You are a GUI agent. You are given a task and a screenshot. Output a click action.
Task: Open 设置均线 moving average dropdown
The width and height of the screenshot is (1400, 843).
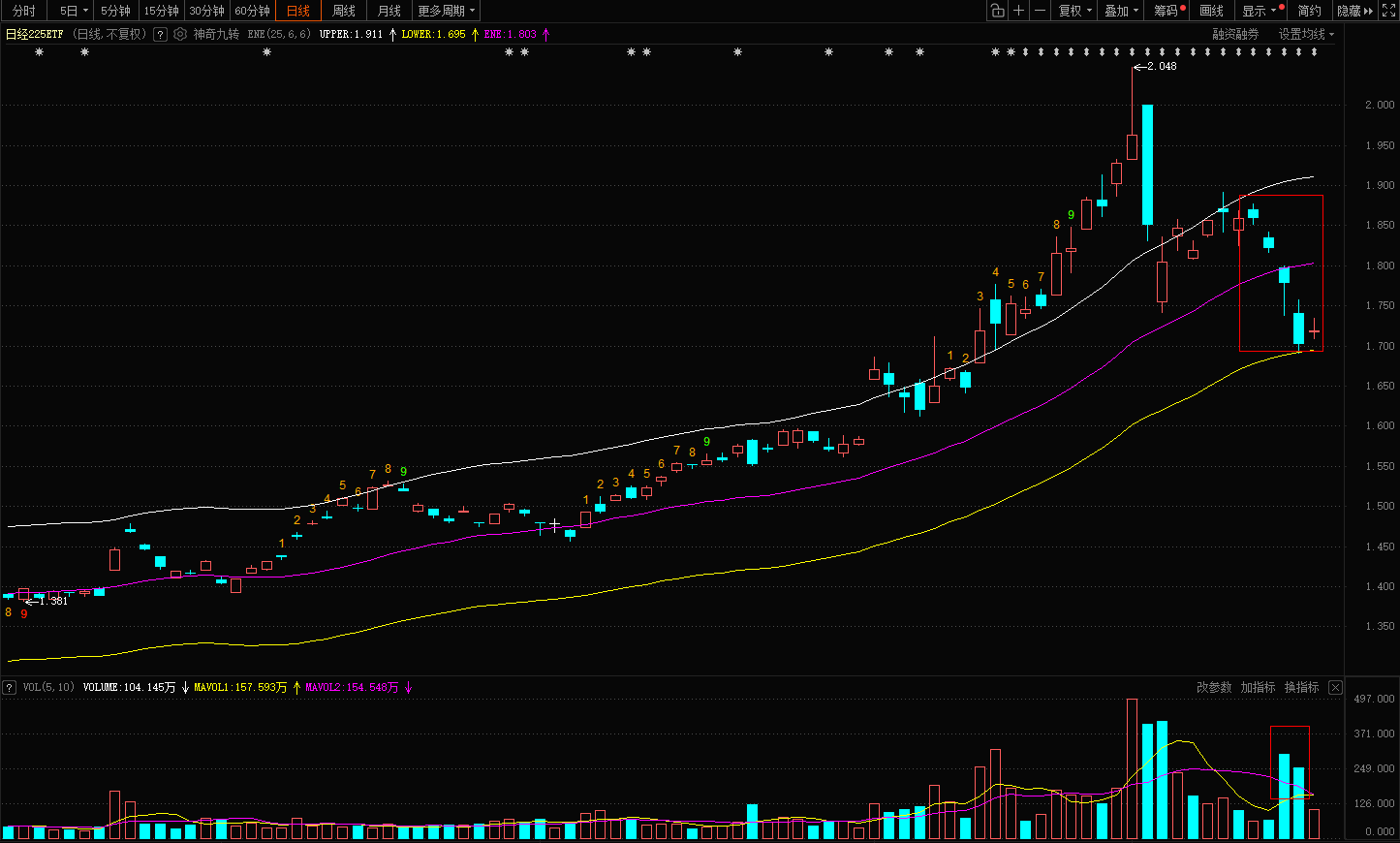click(1305, 34)
